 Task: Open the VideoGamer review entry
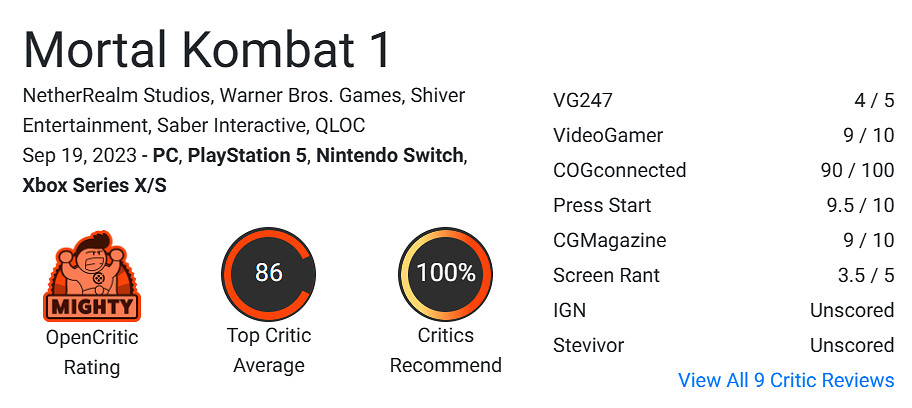pos(608,135)
